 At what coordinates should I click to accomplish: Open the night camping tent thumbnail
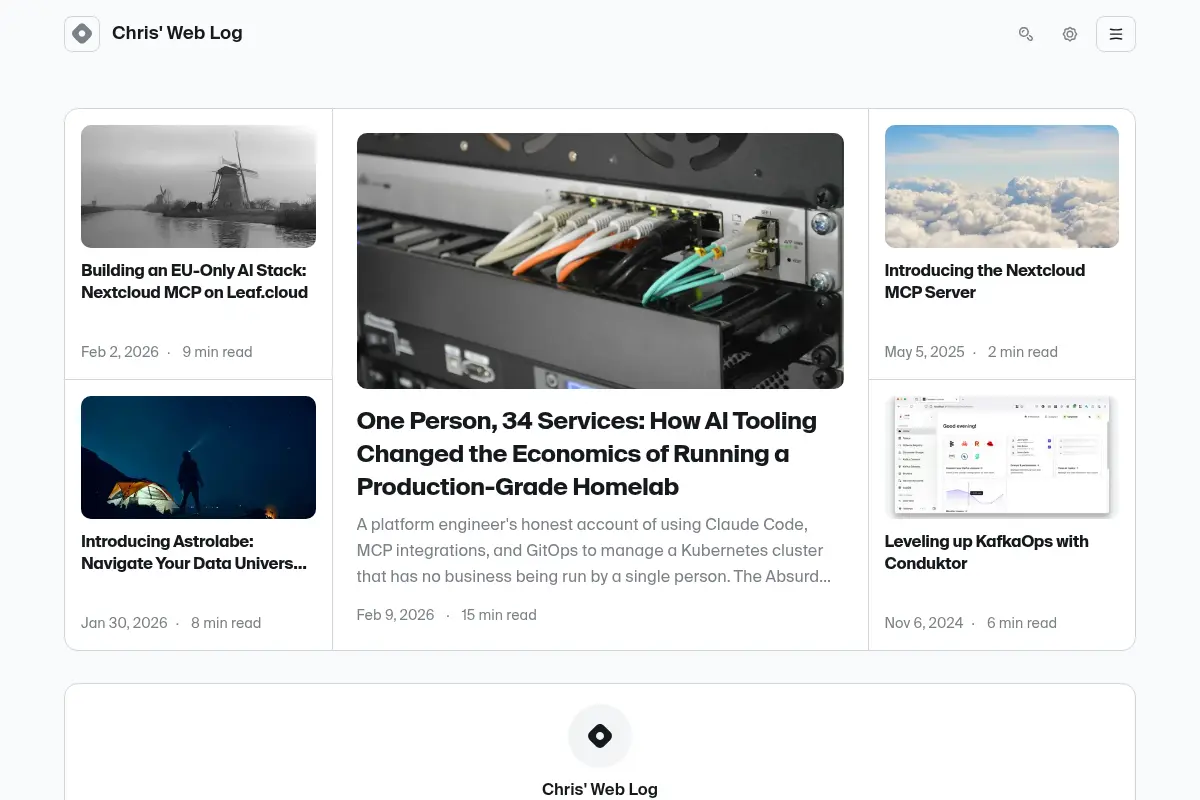(198, 457)
